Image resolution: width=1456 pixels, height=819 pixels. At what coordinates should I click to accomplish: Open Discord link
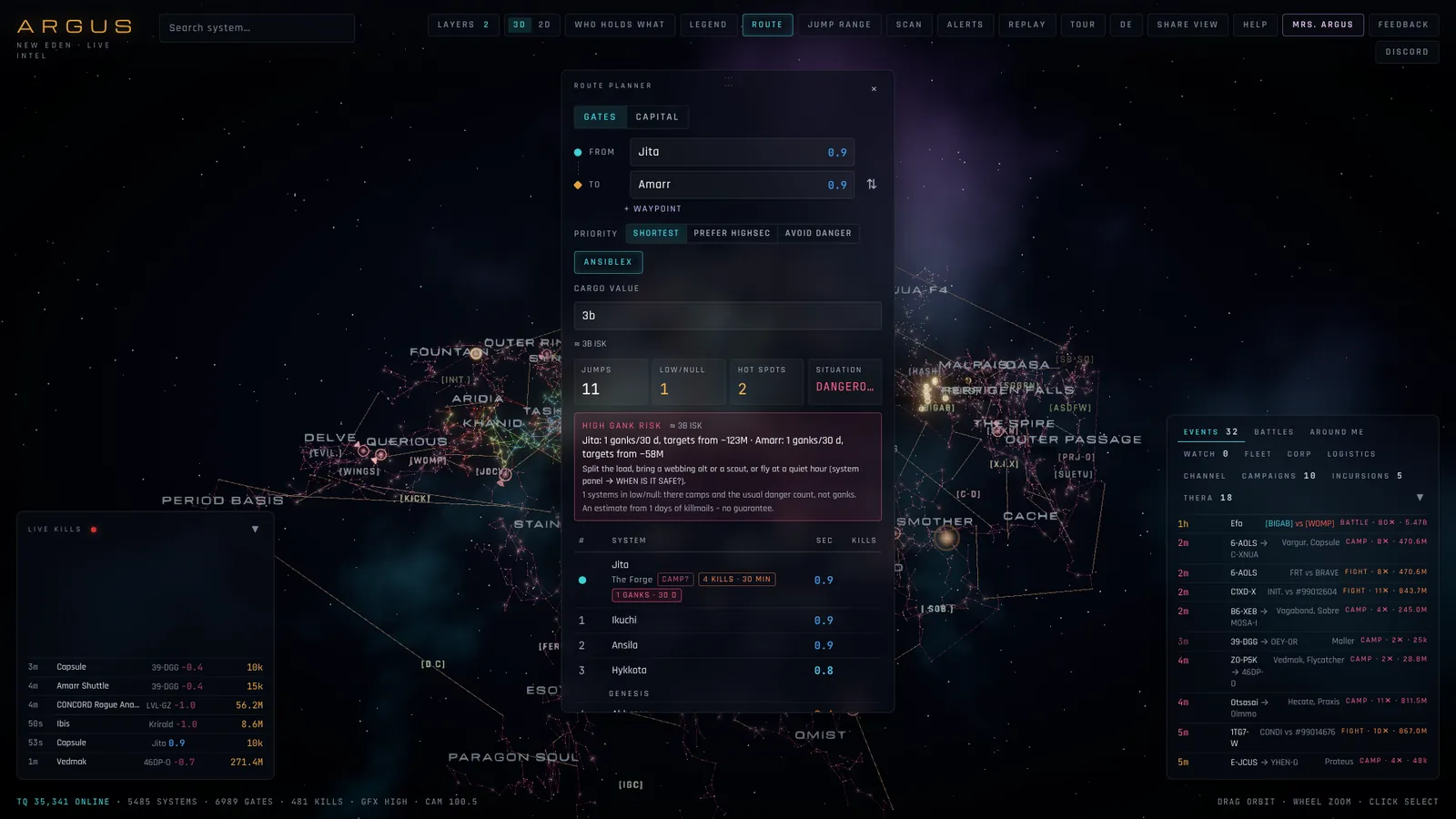[1407, 52]
